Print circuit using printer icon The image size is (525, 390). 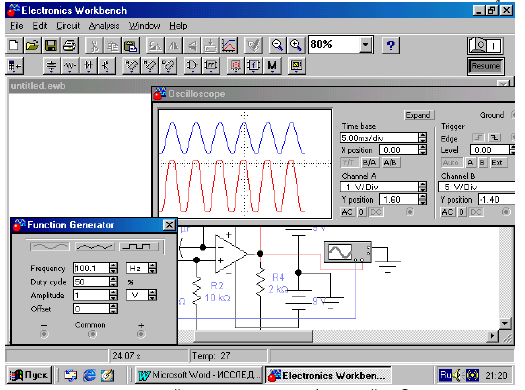click(x=70, y=45)
